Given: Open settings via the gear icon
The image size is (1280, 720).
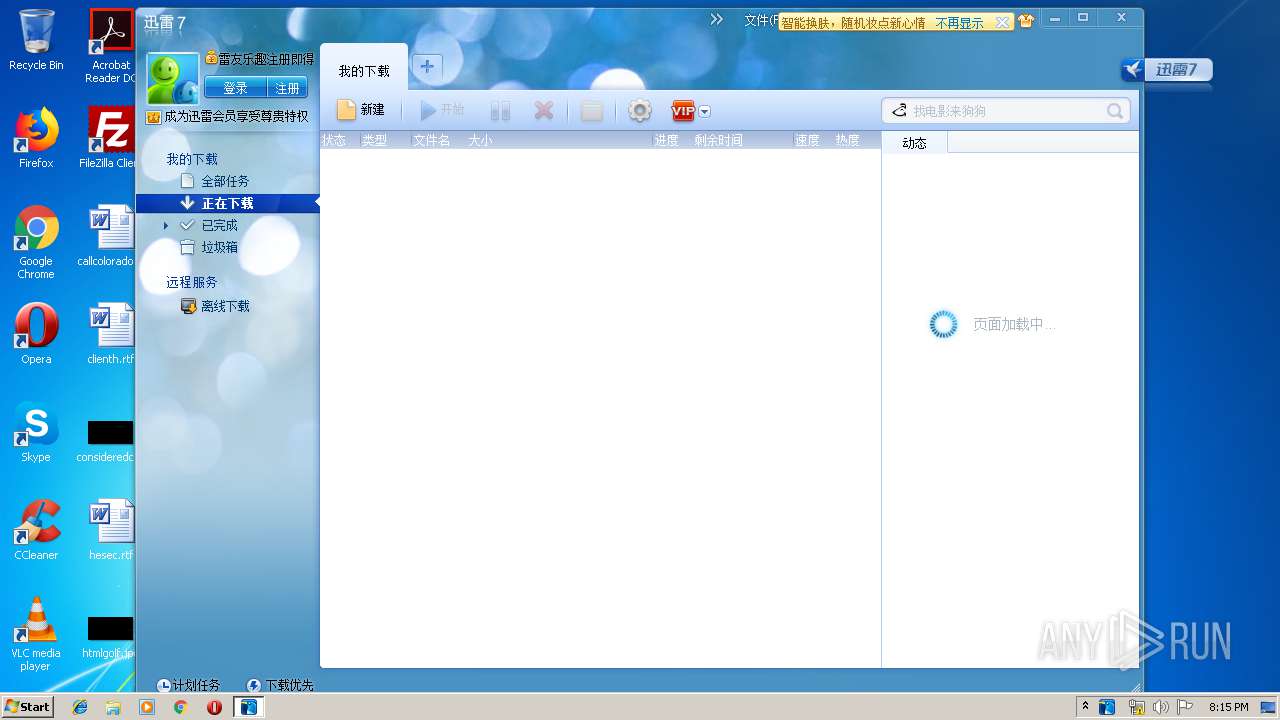Looking at the screenshot, I should [x=640, y=111].
